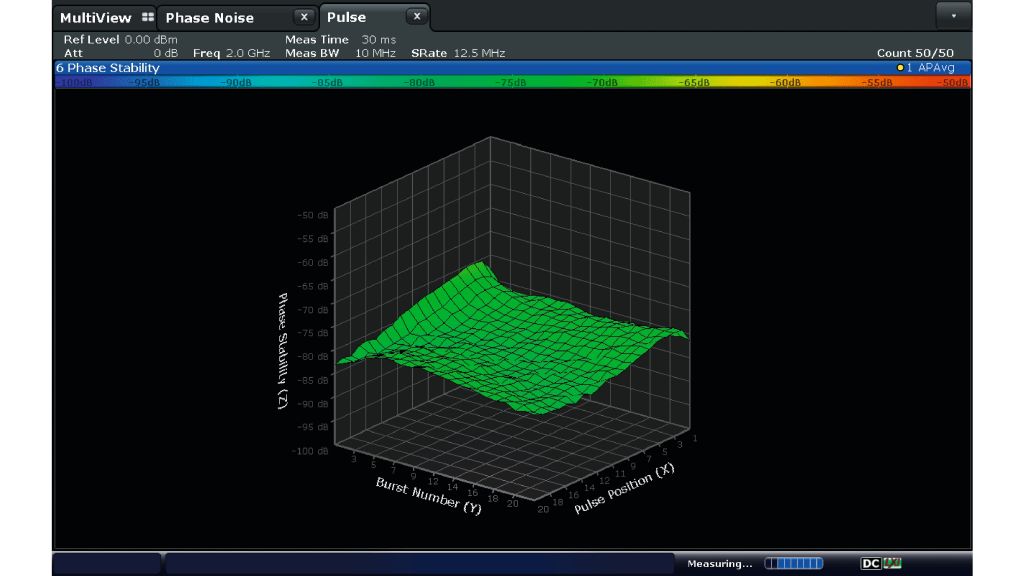Image resolution: width=1024 pixels, height=576 pixels.
Task: Open the MultiView tab
Action: pyautogui.click(x=95, y=18)
